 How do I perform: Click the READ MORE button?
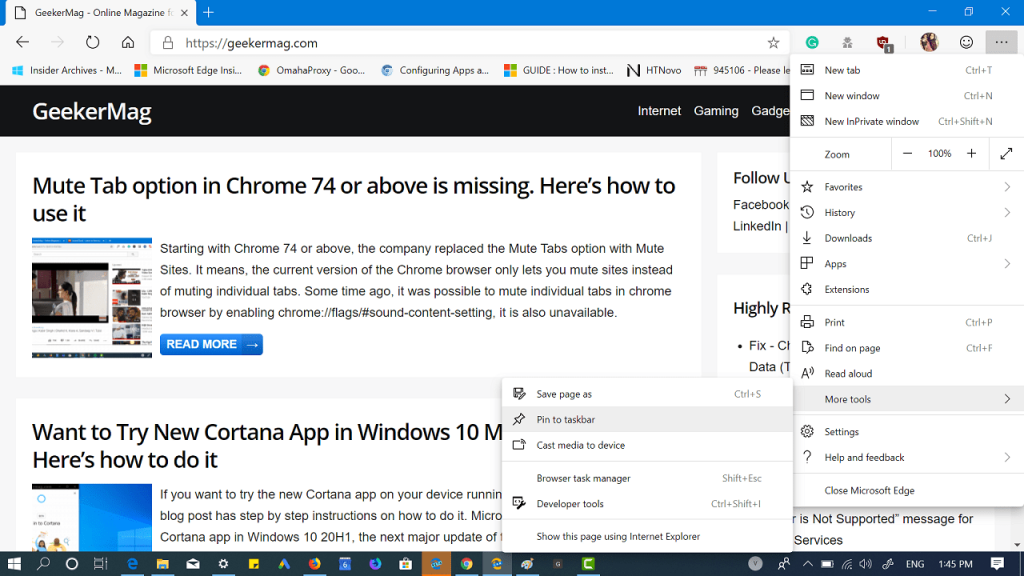point(211,344)
